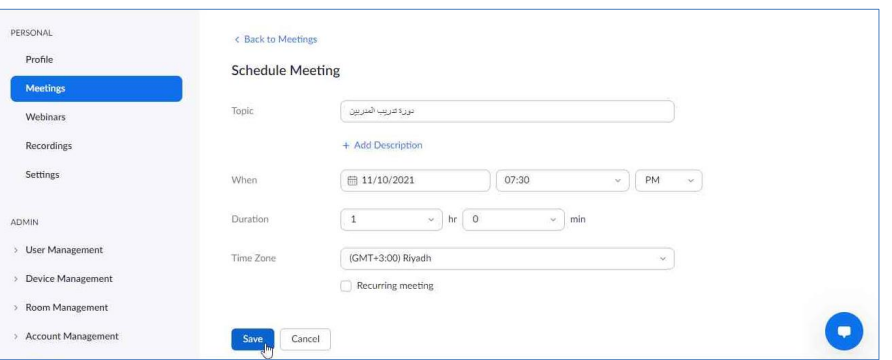Click the PERSONAL section header
892x360 pixels.
point(31,33)
